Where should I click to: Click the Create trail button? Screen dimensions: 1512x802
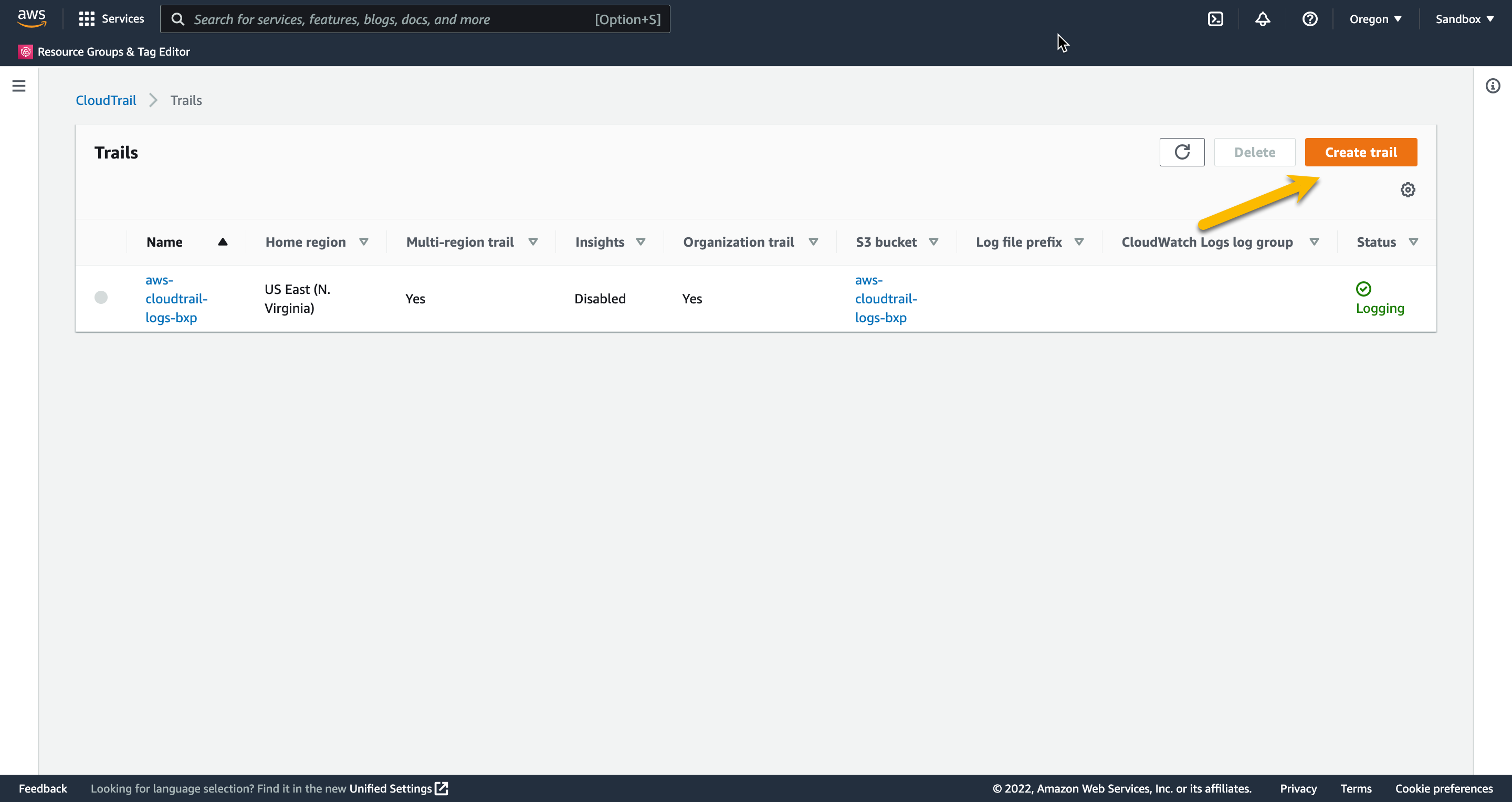pos(1361,153)
